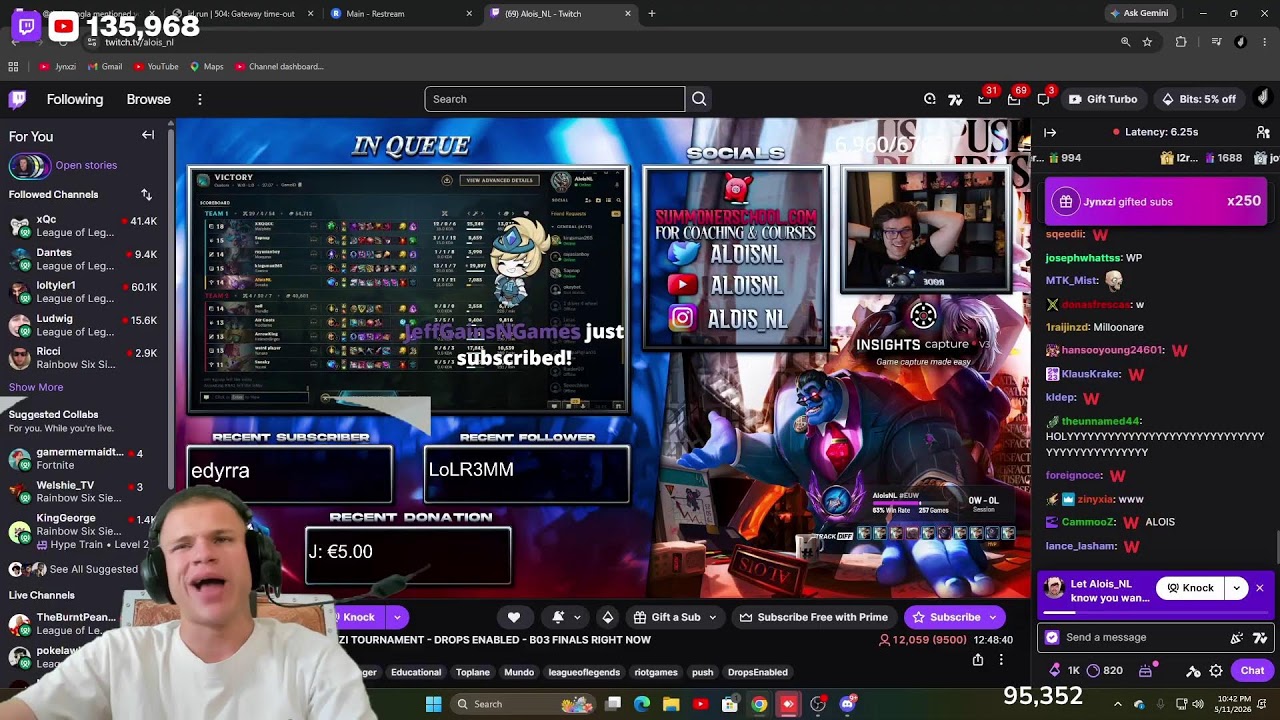
Task: Open stories in the sidebar
Action: [x=63, y=165]
